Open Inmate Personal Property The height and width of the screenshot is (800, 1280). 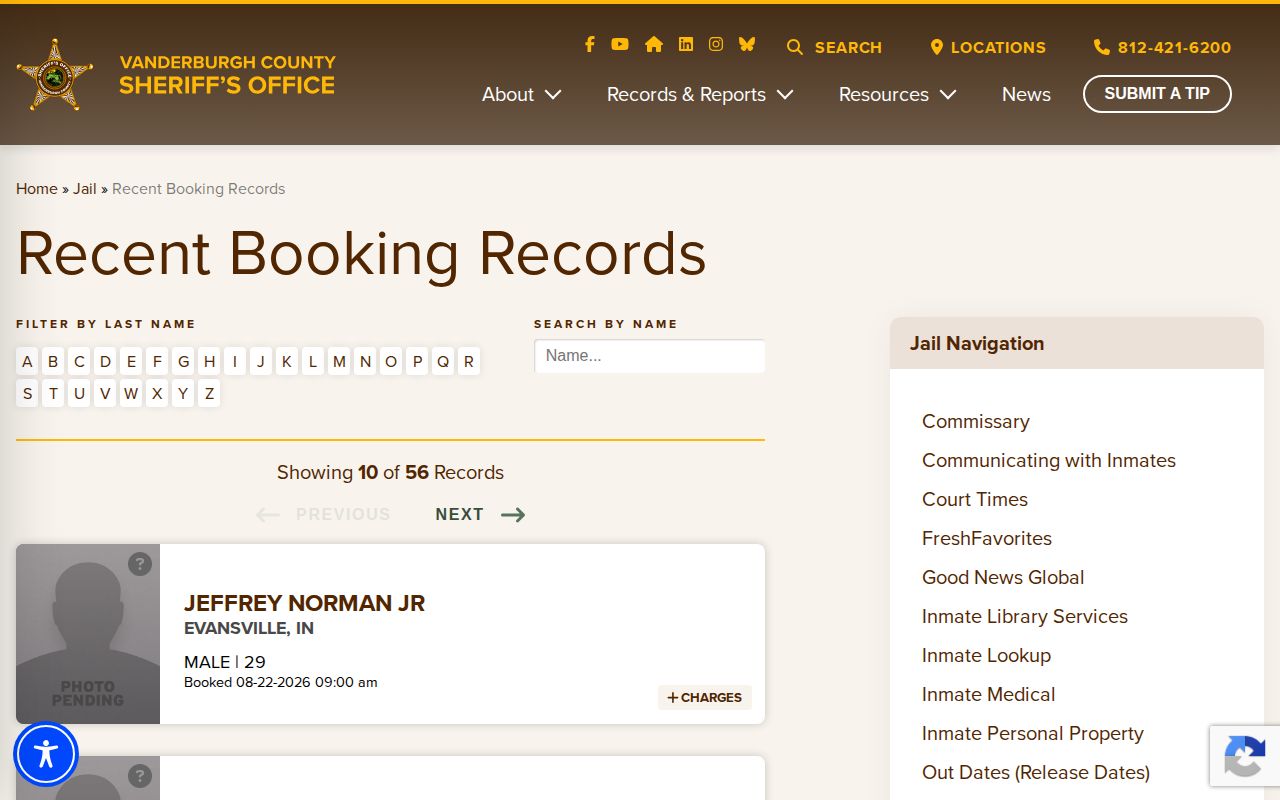point(1033,734)
